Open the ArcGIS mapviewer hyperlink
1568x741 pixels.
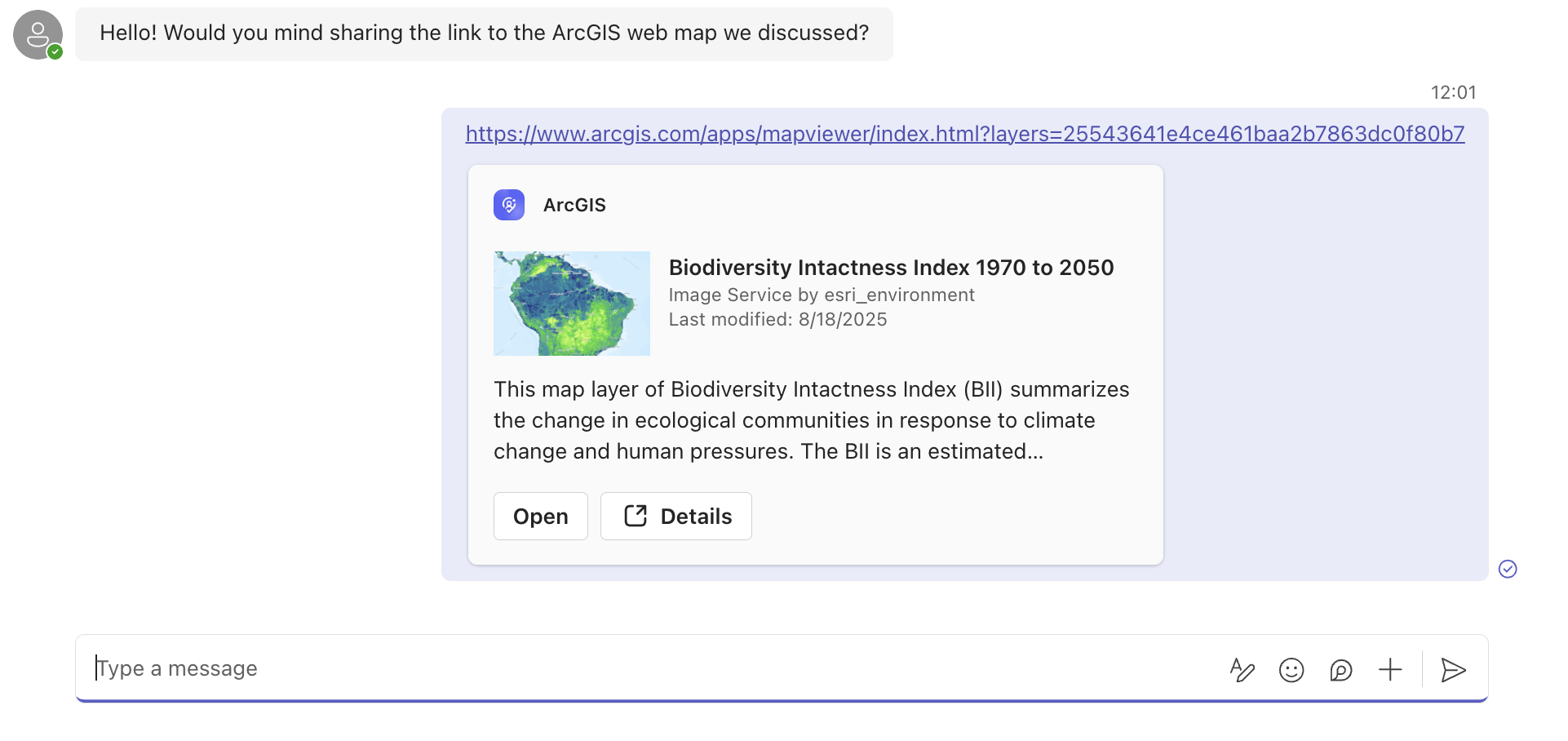coord(965,134)
